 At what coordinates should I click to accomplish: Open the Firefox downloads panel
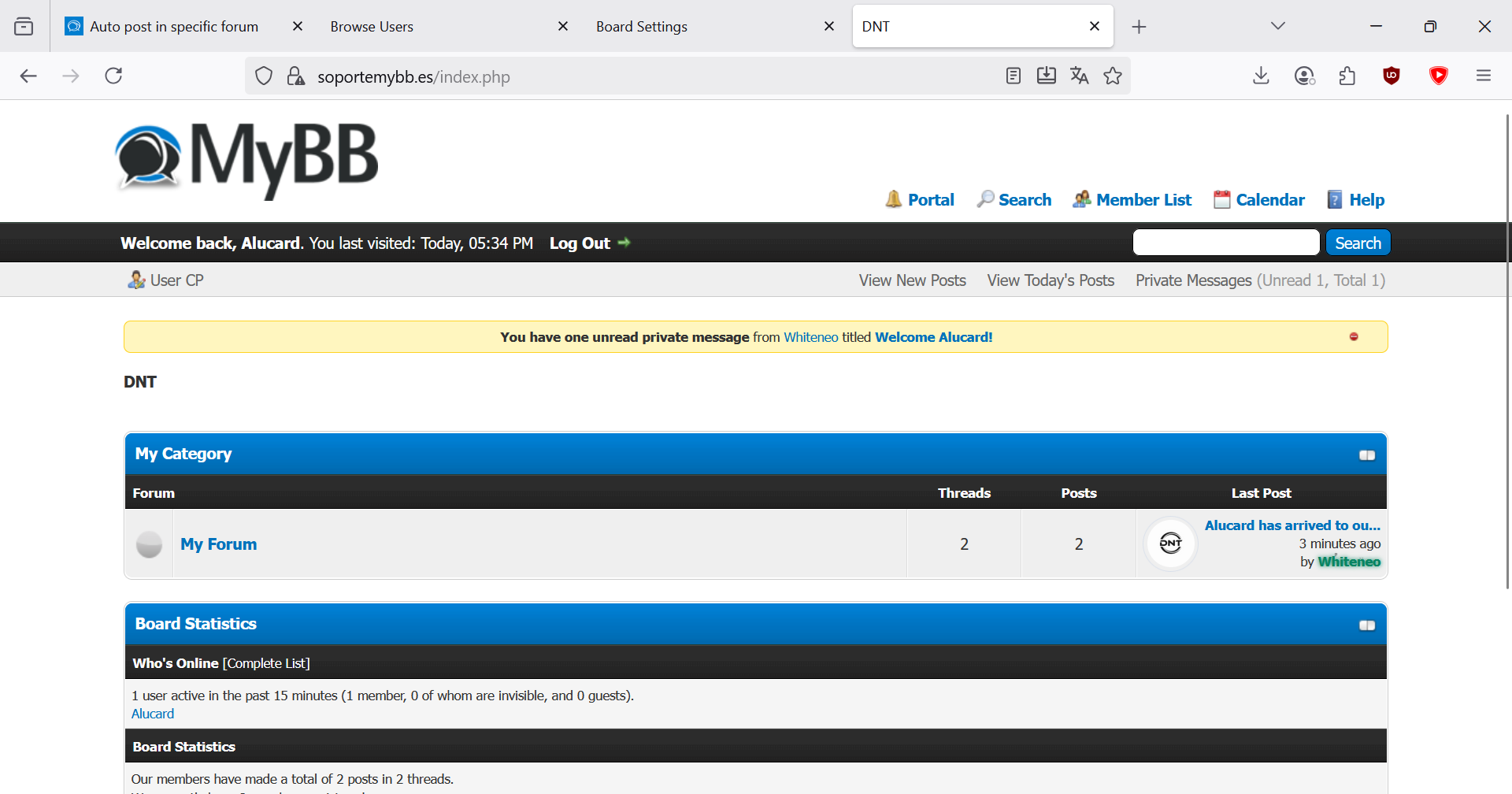1261,76
